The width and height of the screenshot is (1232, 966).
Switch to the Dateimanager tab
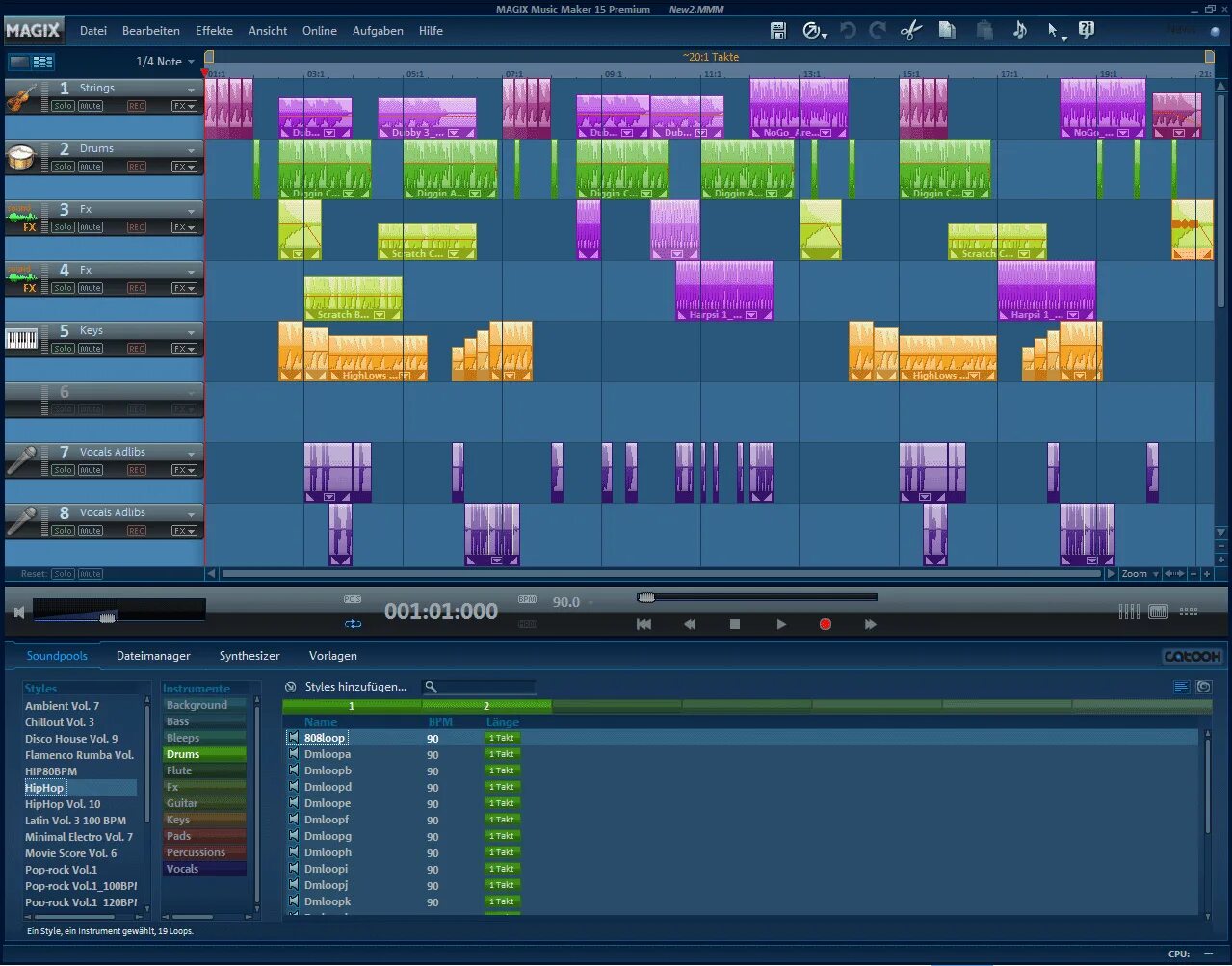coord(153,656)
